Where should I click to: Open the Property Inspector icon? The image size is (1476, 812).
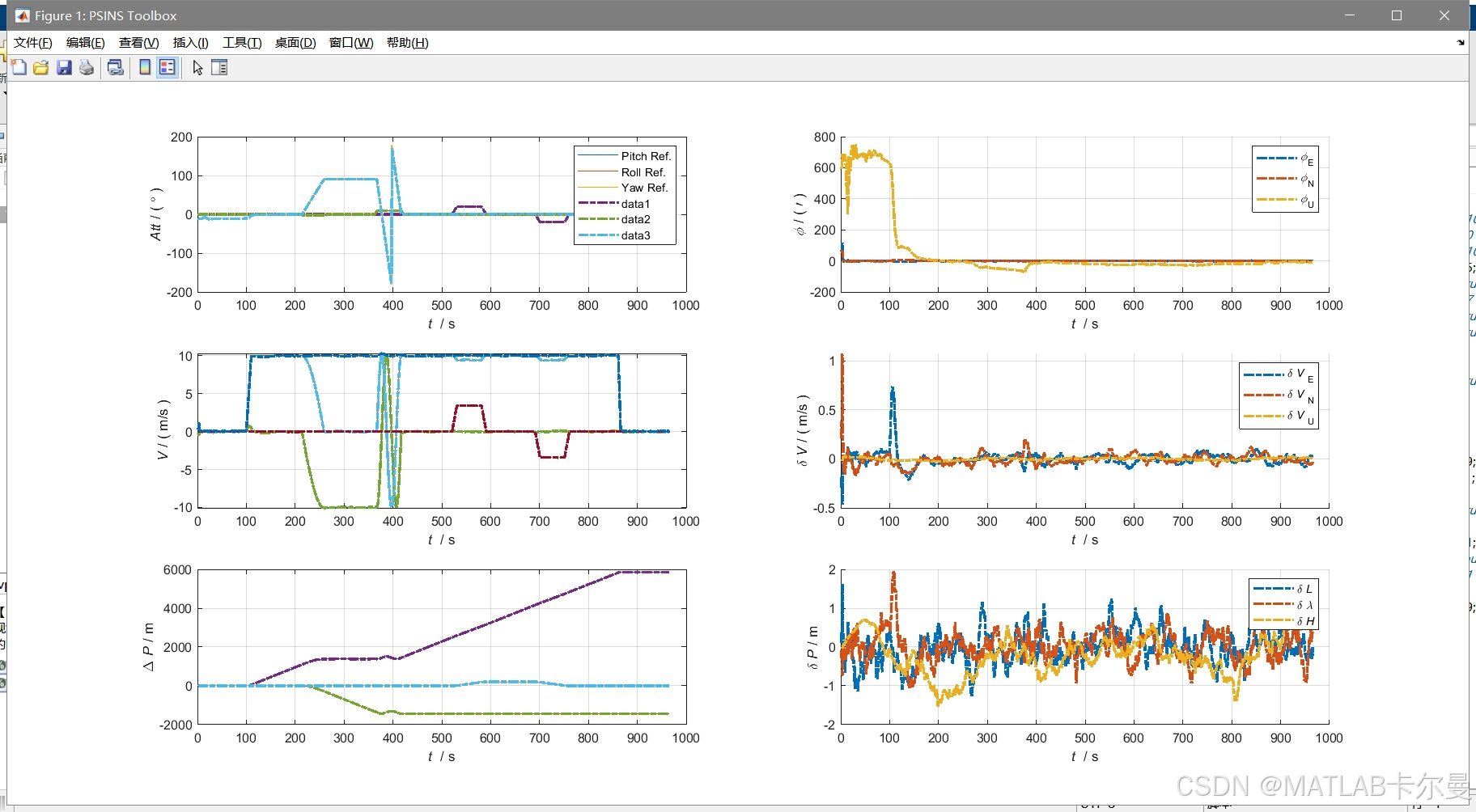point(219,68)
